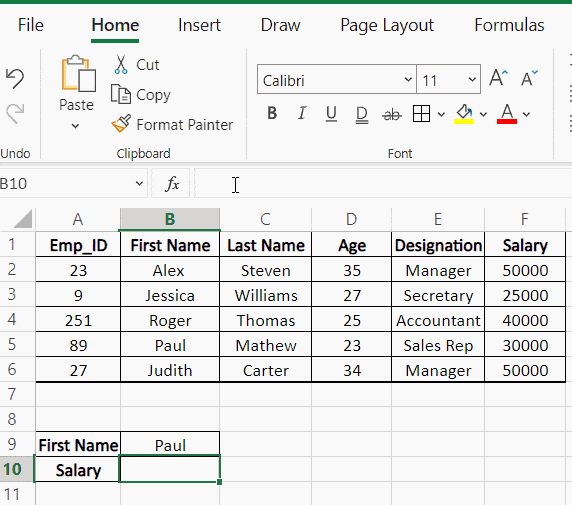Select the Home tab

(115, 25)
